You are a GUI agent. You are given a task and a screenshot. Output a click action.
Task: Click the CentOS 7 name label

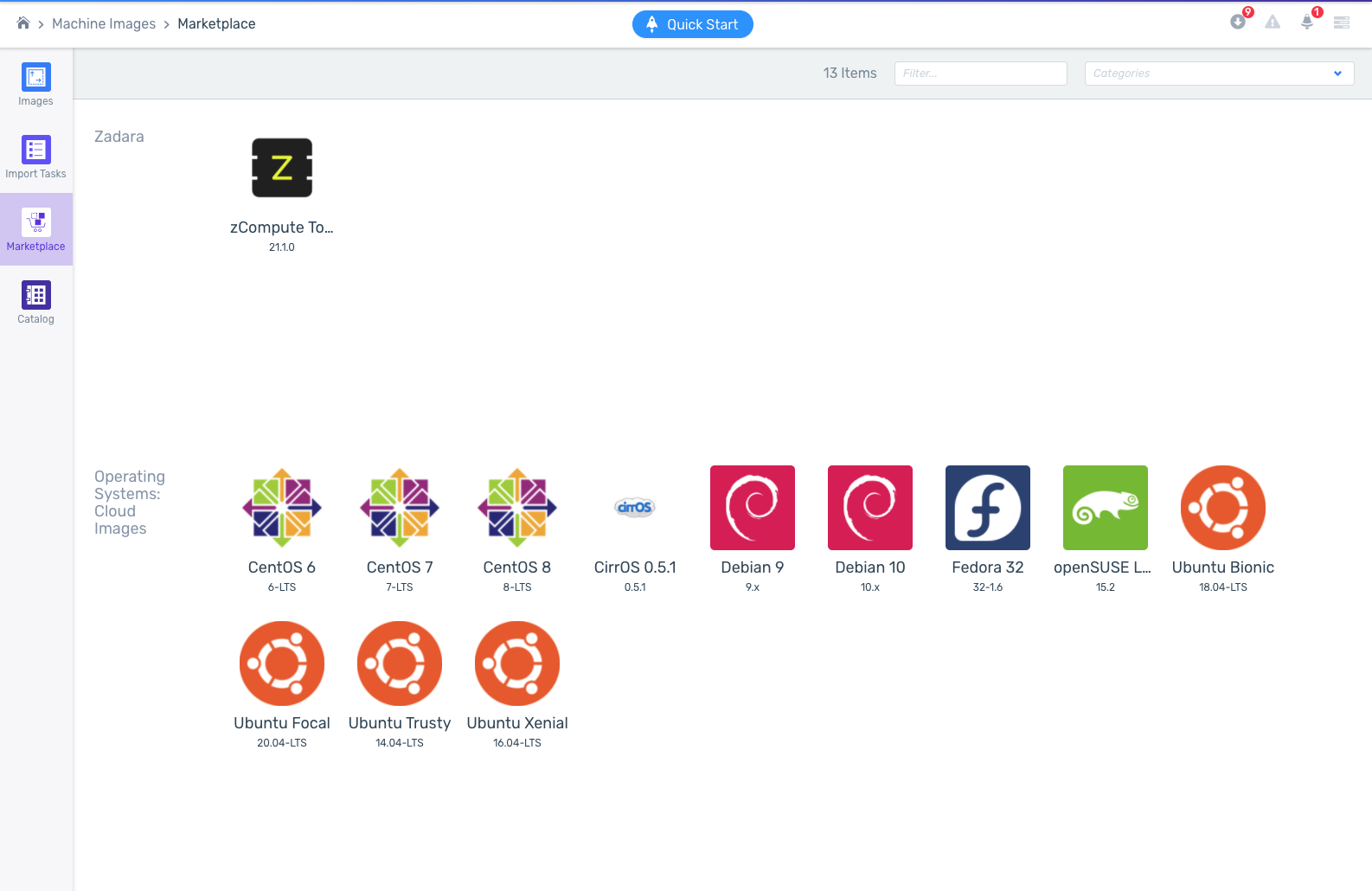400,567
